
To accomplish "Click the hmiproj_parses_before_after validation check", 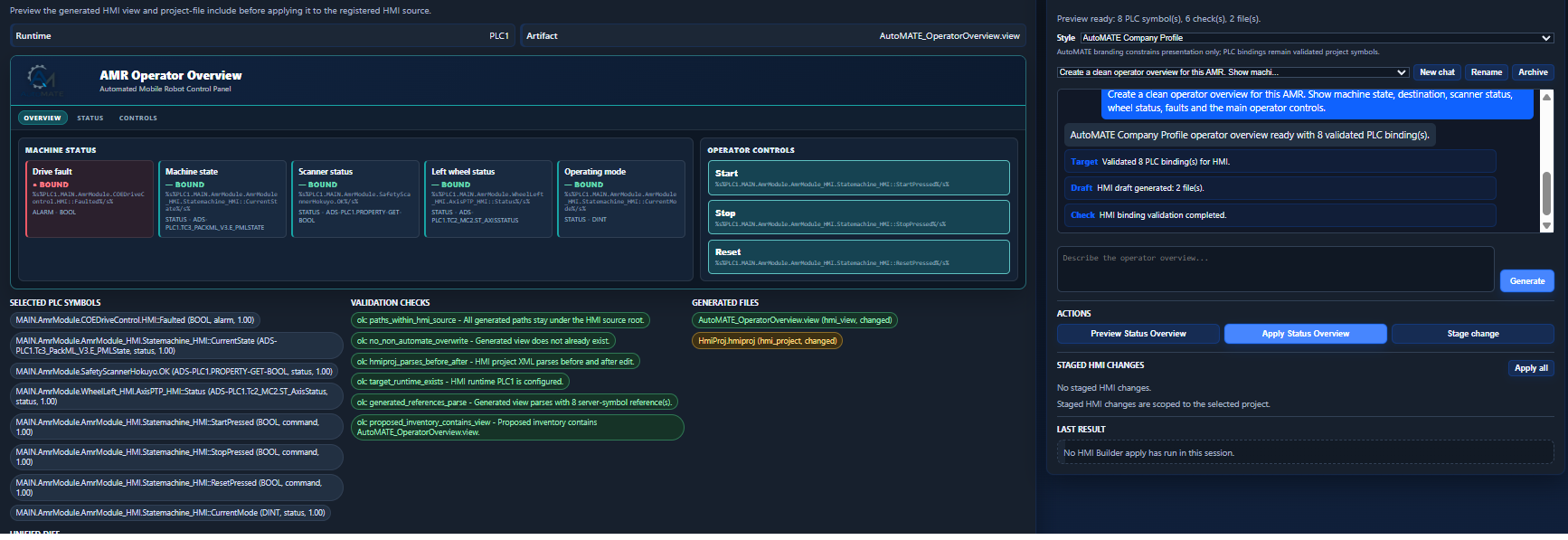I will [496, 362].
